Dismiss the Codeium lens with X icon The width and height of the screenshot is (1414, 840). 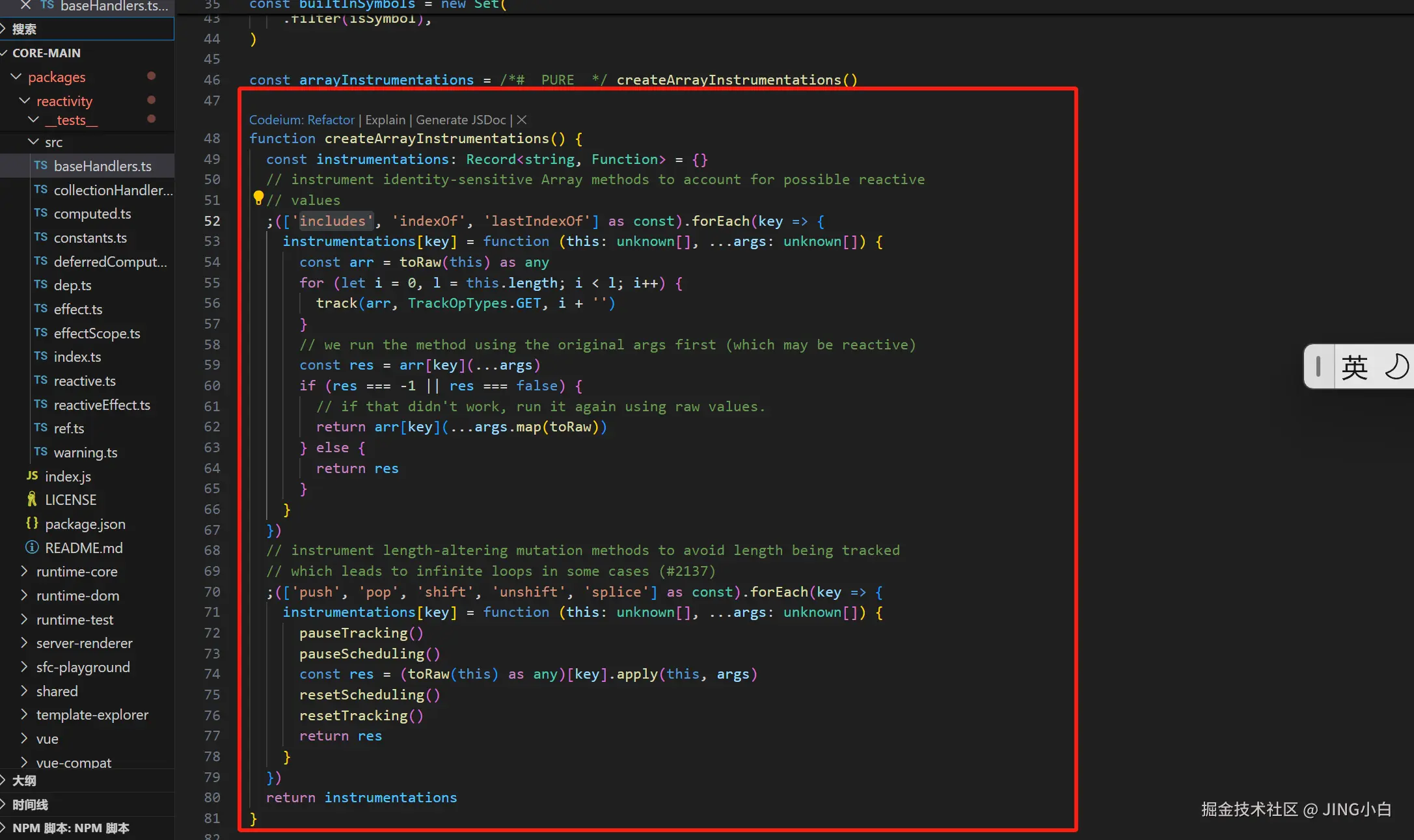pos(522,120)
